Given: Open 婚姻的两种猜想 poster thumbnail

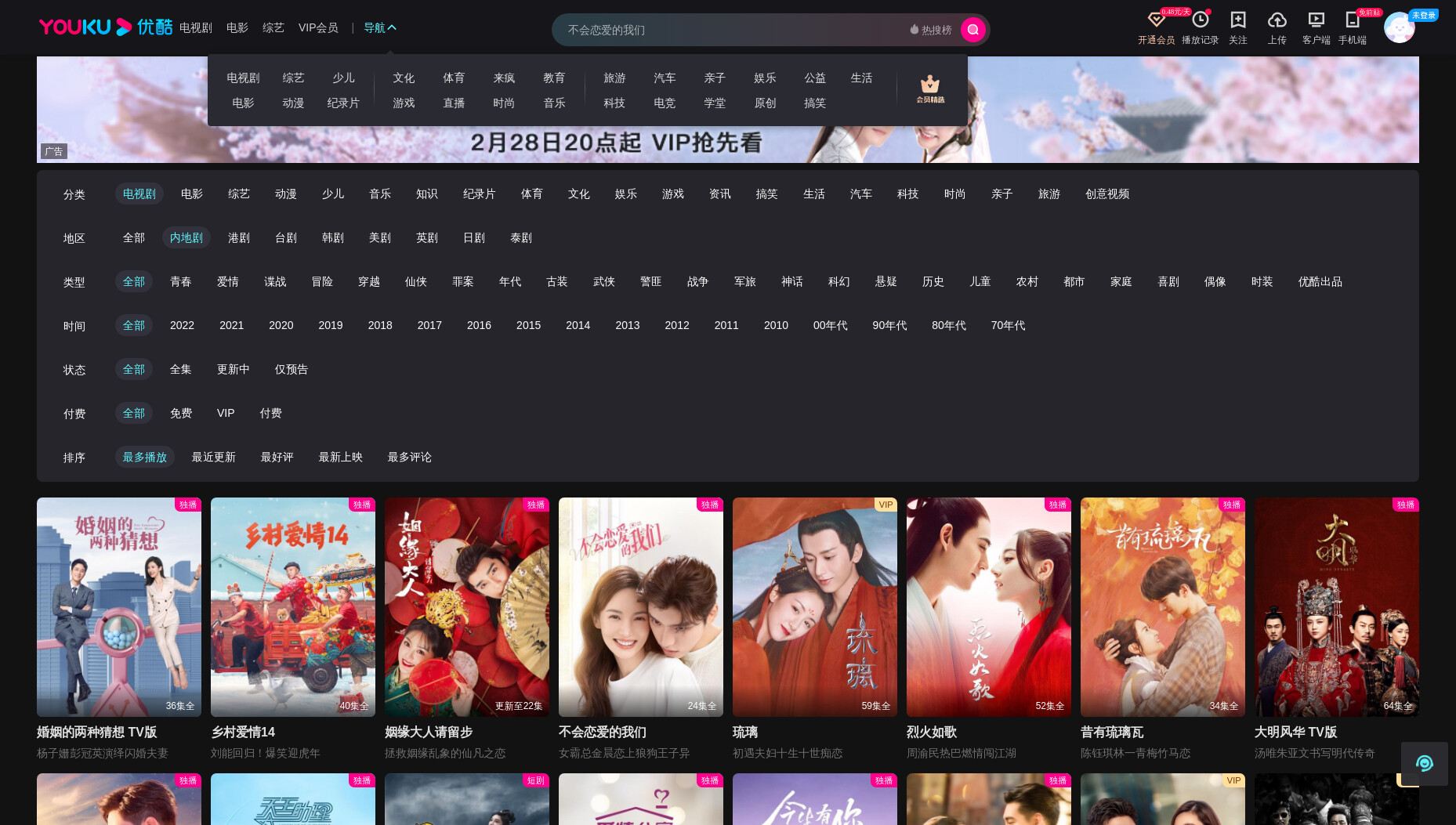Looking at the screenshot, I should [x=119, y=607].
